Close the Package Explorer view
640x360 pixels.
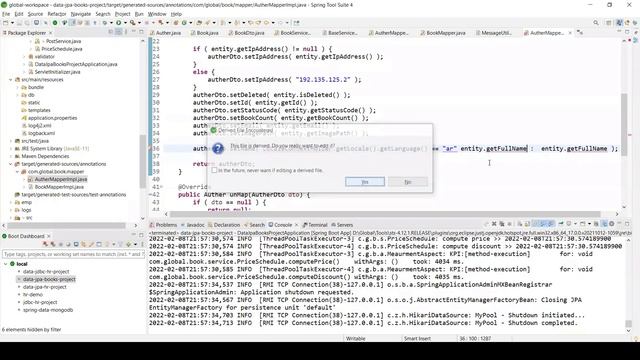click(51, 33)
